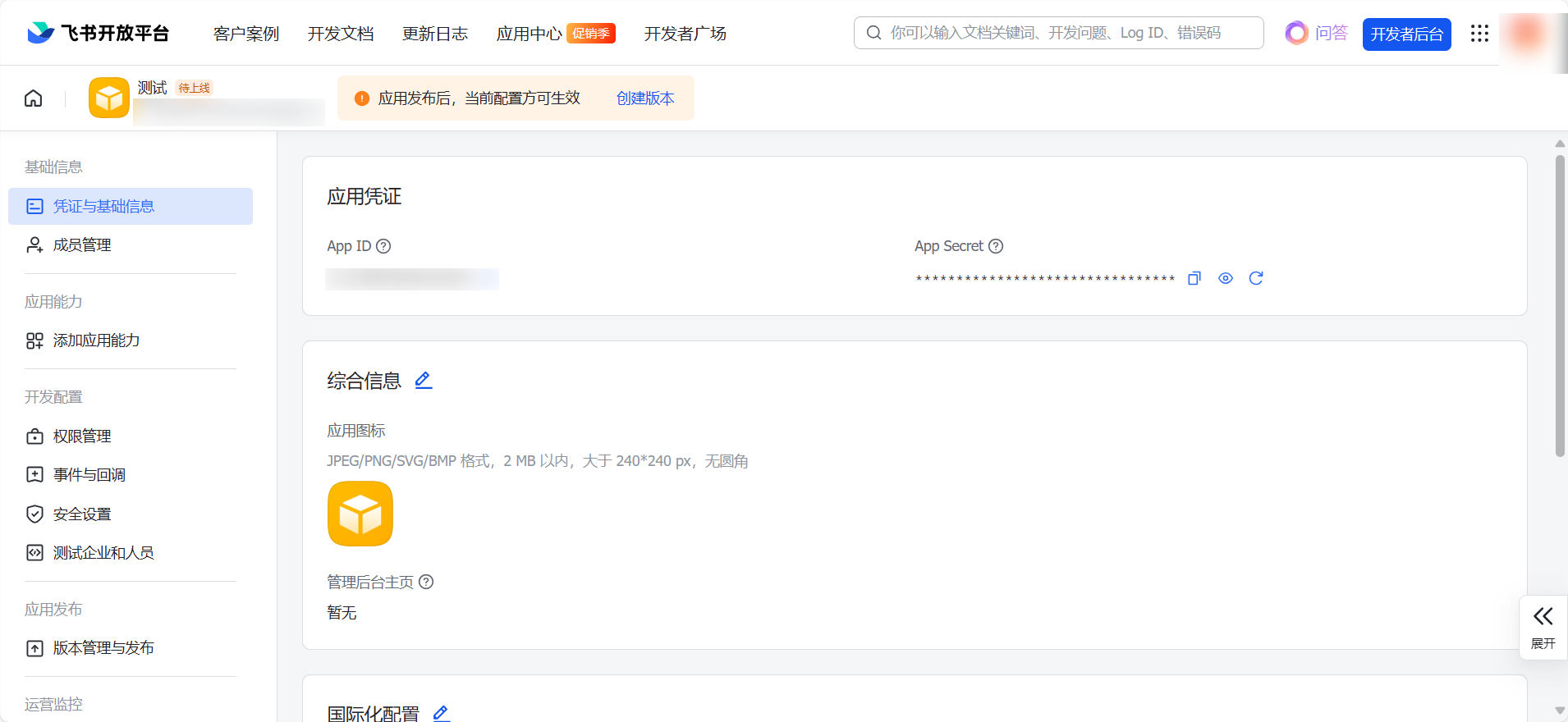
Task: Open 成员管理 in the sidebar
Action: point(131,245)
